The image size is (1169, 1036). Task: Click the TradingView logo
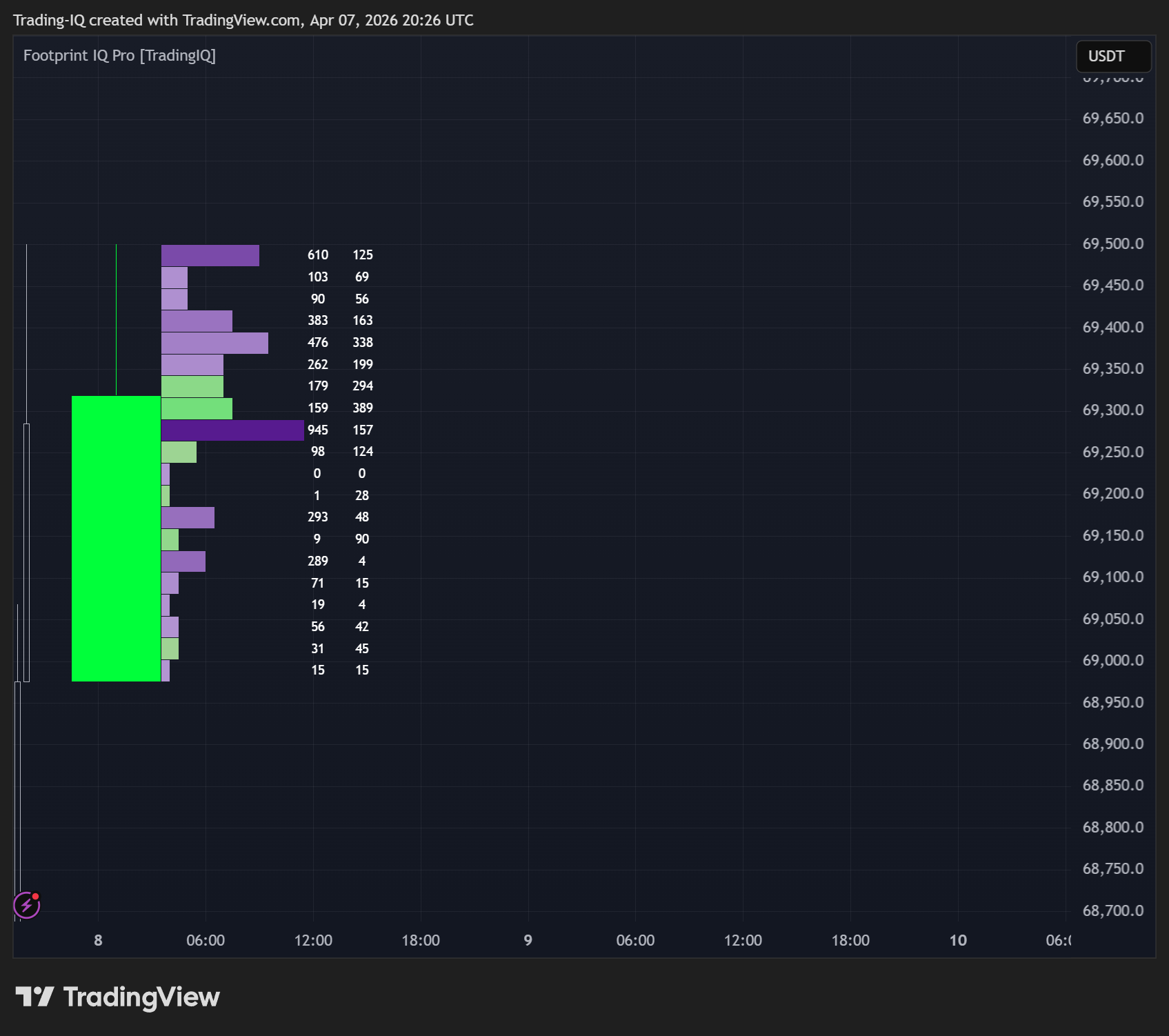[x=117, y=997]
